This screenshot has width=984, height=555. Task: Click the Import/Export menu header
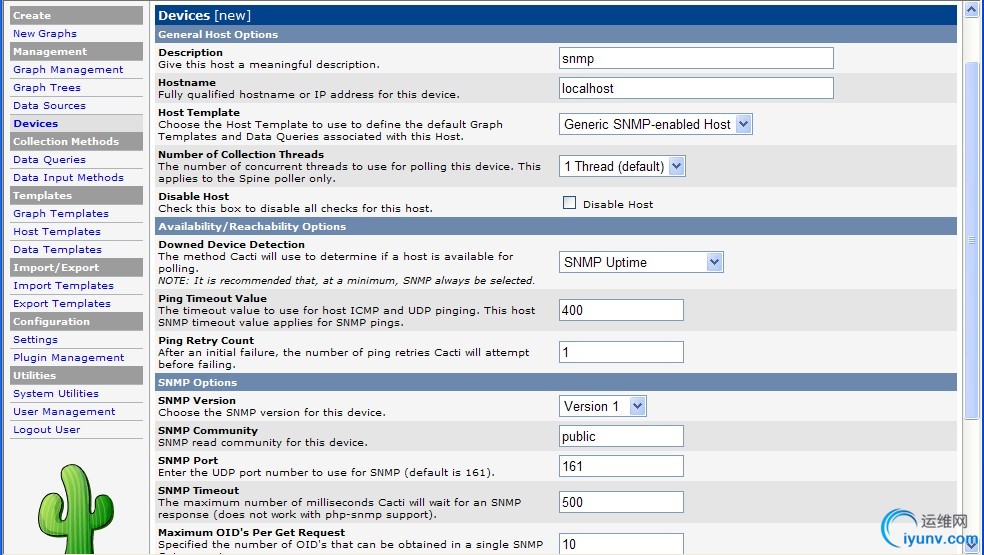point(77,267)
